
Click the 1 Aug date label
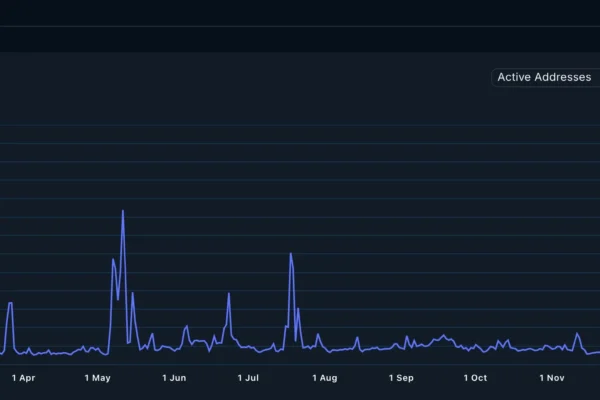point(325,378)
